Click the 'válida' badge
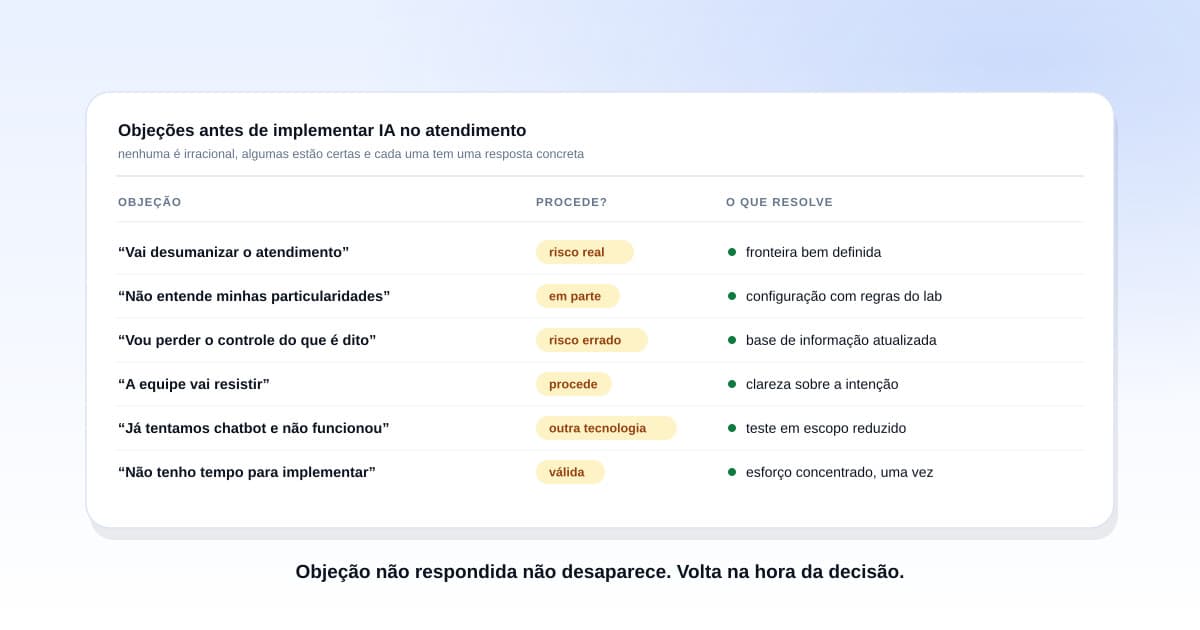This screenshot has height=630, width=1200. tap(570, 472)
